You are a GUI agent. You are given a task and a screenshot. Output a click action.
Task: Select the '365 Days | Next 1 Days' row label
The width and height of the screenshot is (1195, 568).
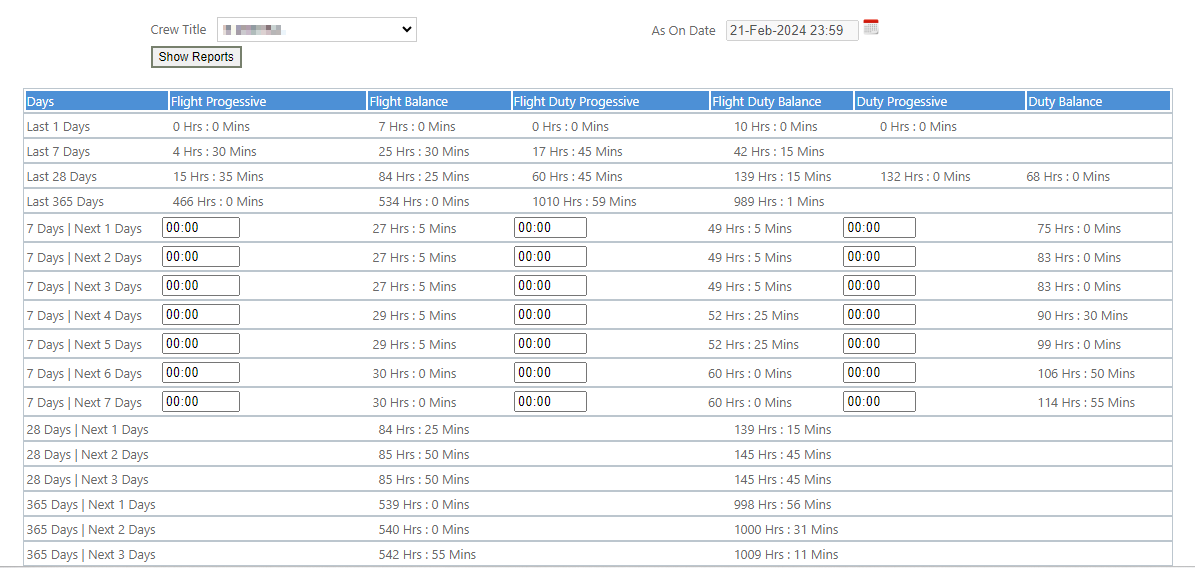(91, 505)
